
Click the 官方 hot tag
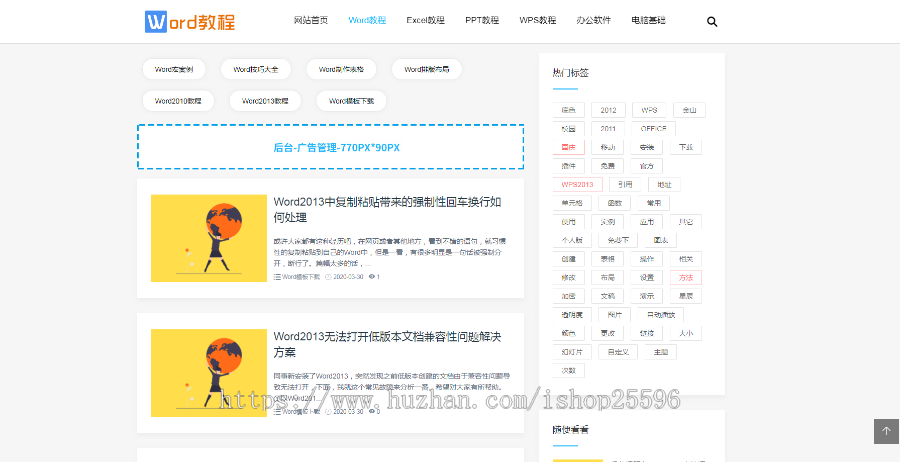click(646, 166)
